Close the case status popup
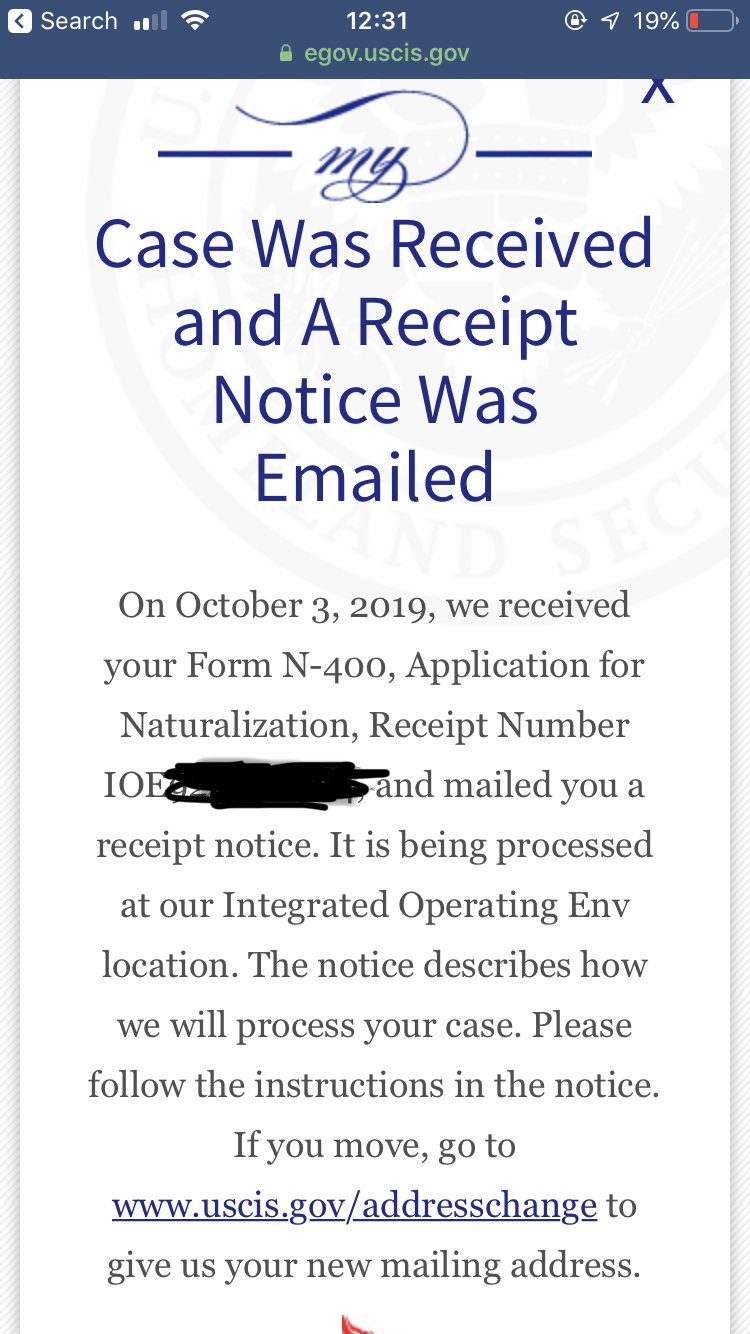750x1334 pixels. pos(657,88)
